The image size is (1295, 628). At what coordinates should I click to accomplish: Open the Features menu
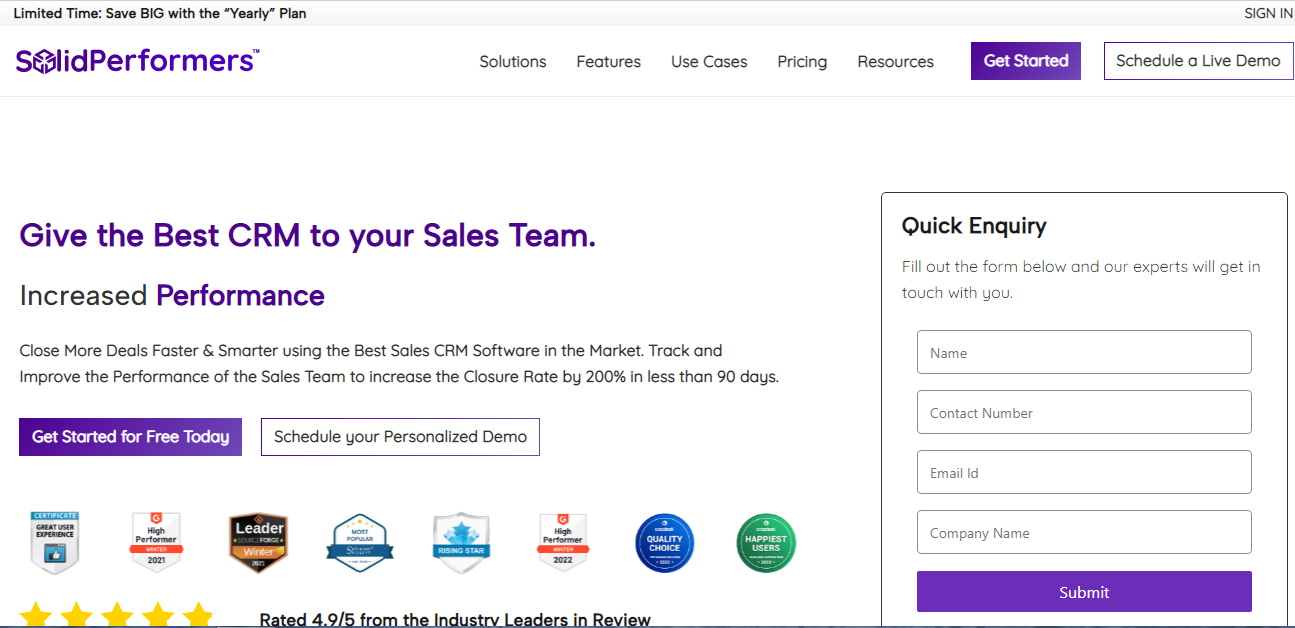609,62
